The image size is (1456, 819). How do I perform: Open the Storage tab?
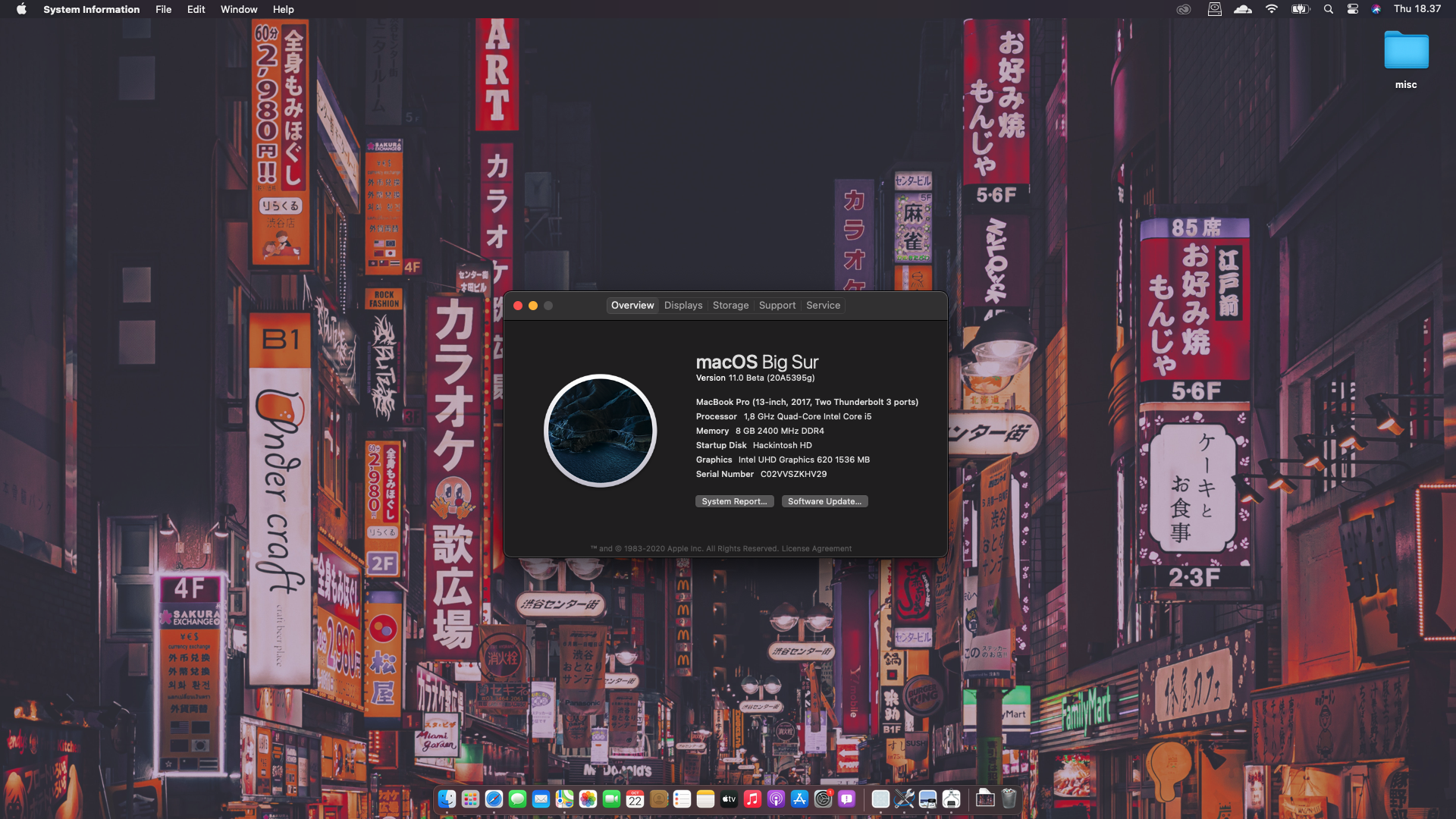[x=730, y=306]
